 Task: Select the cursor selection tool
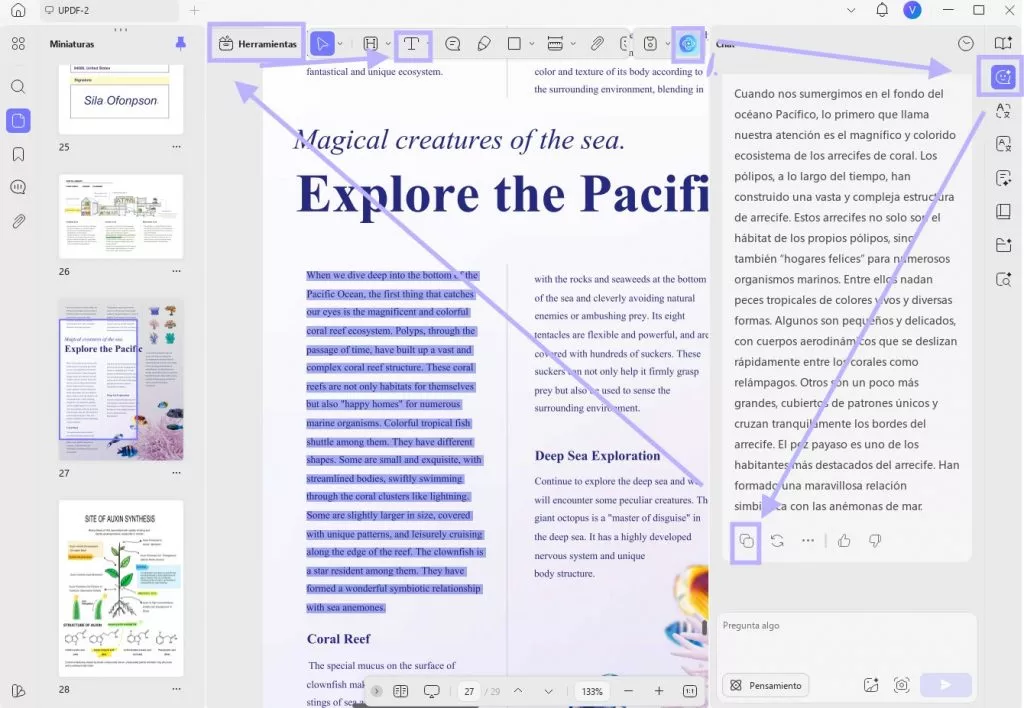[322, 44]
